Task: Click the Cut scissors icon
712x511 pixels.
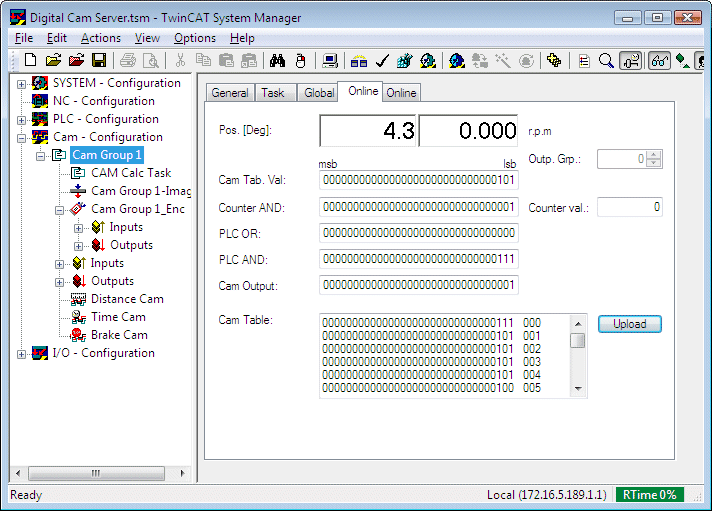Action: pos(180,60)
